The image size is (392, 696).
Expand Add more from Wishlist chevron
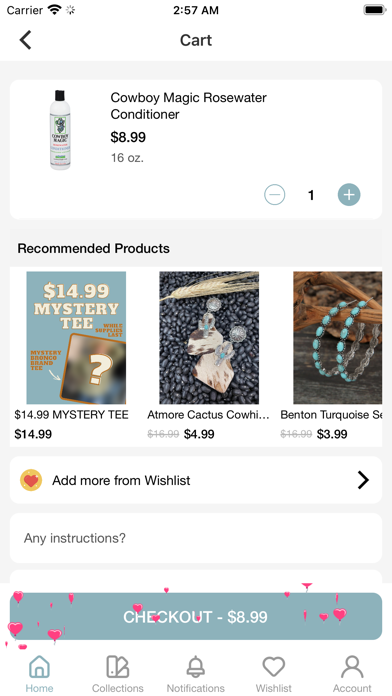point(363,480)
